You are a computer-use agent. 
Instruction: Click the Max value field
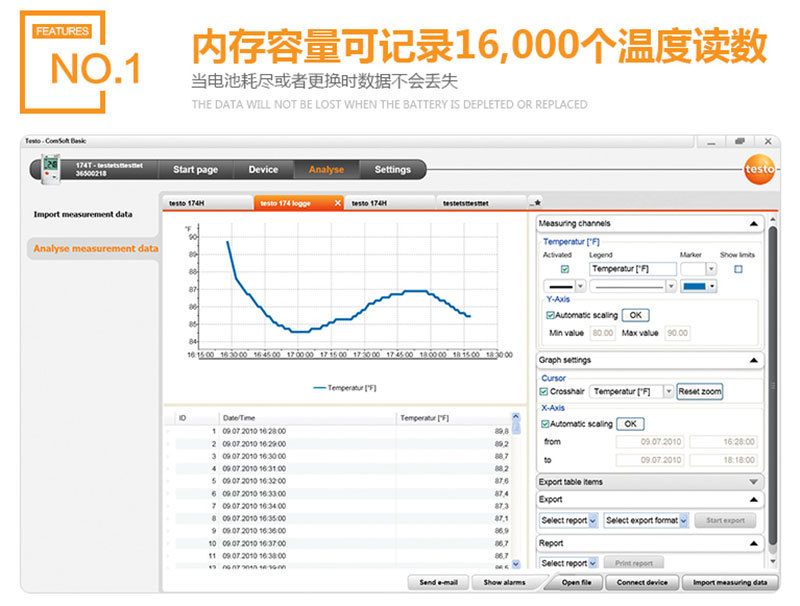[677, 333]
